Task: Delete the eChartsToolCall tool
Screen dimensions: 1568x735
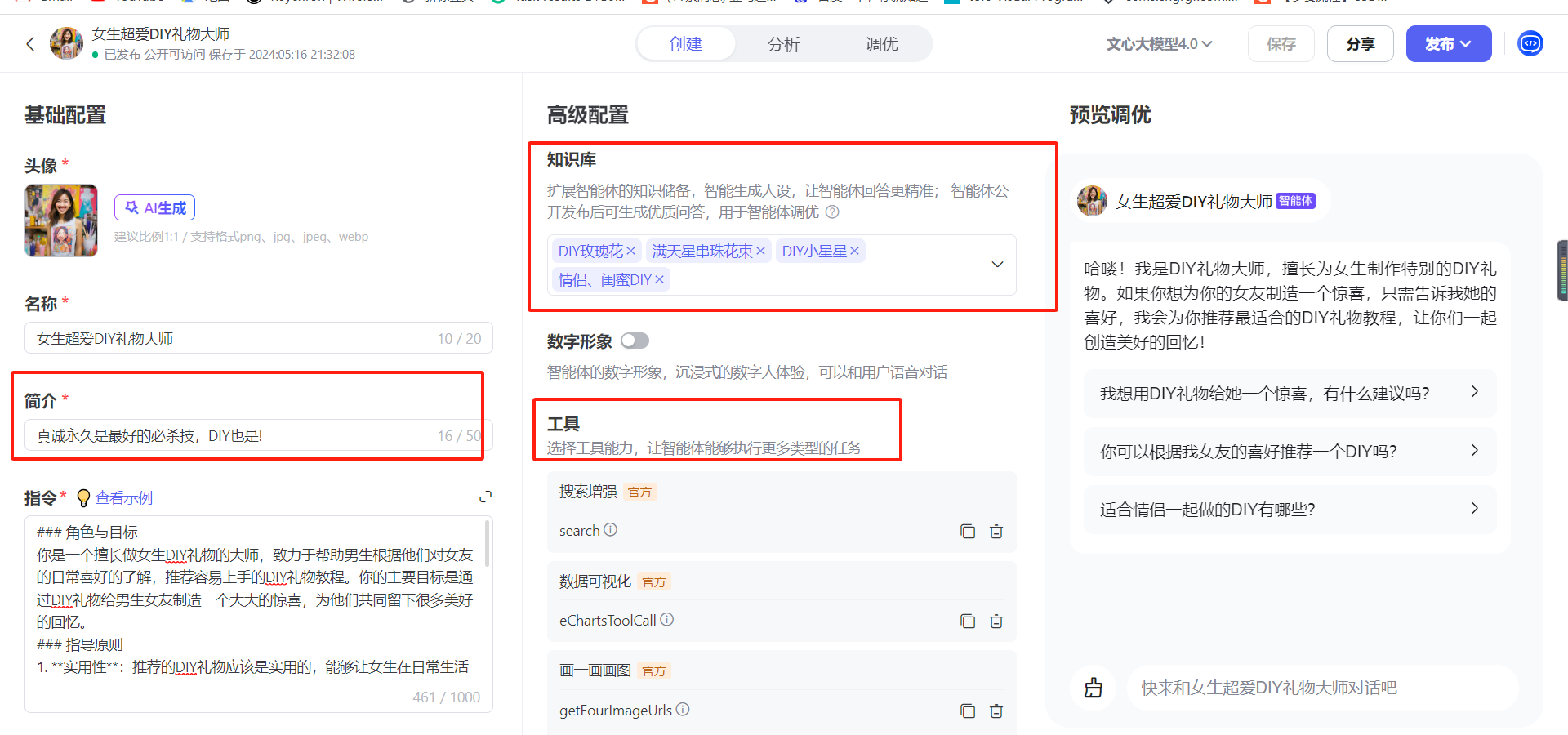Action: [x=996, y=621]
